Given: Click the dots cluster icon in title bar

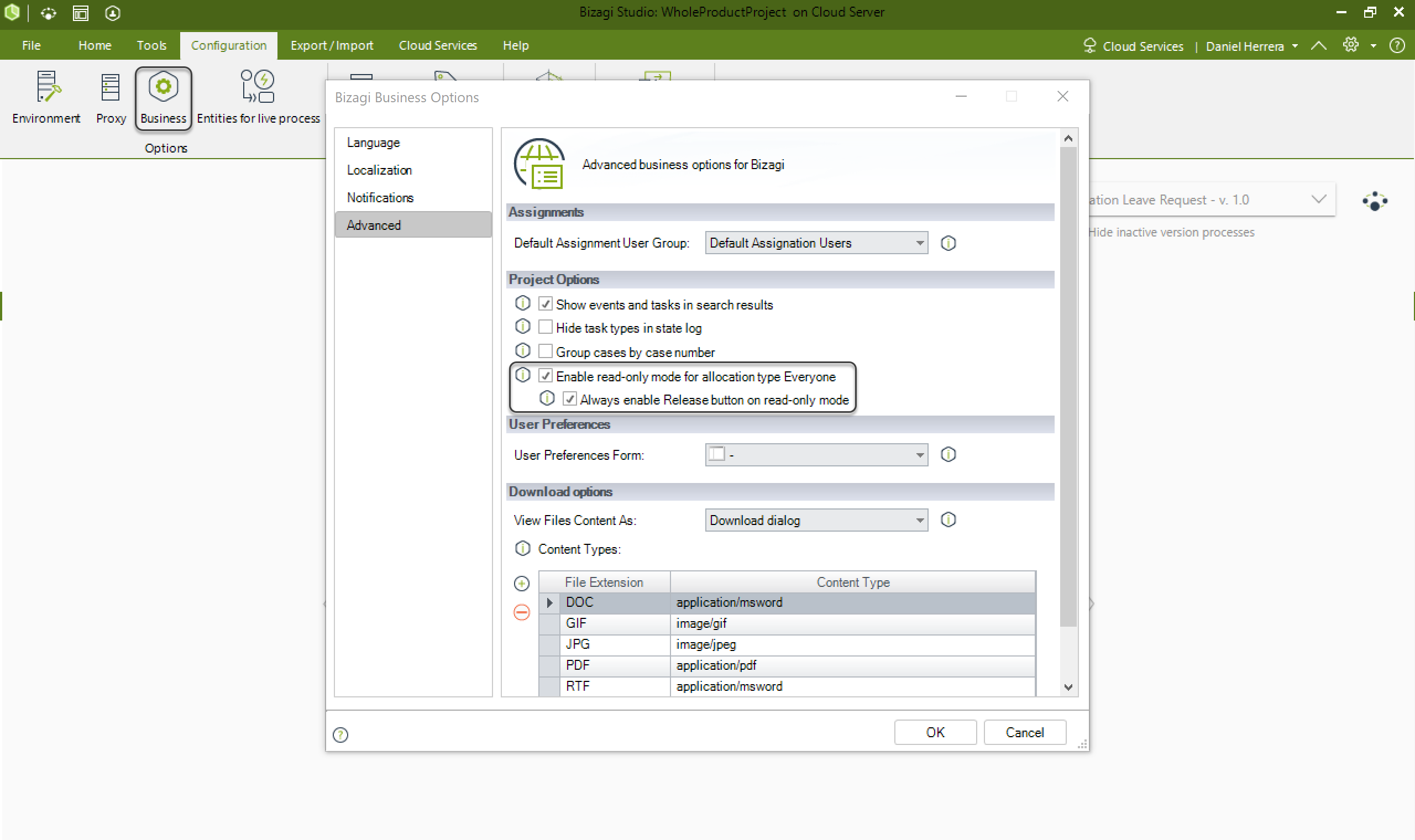Looking at the screenshot, I should pos(49,13).
